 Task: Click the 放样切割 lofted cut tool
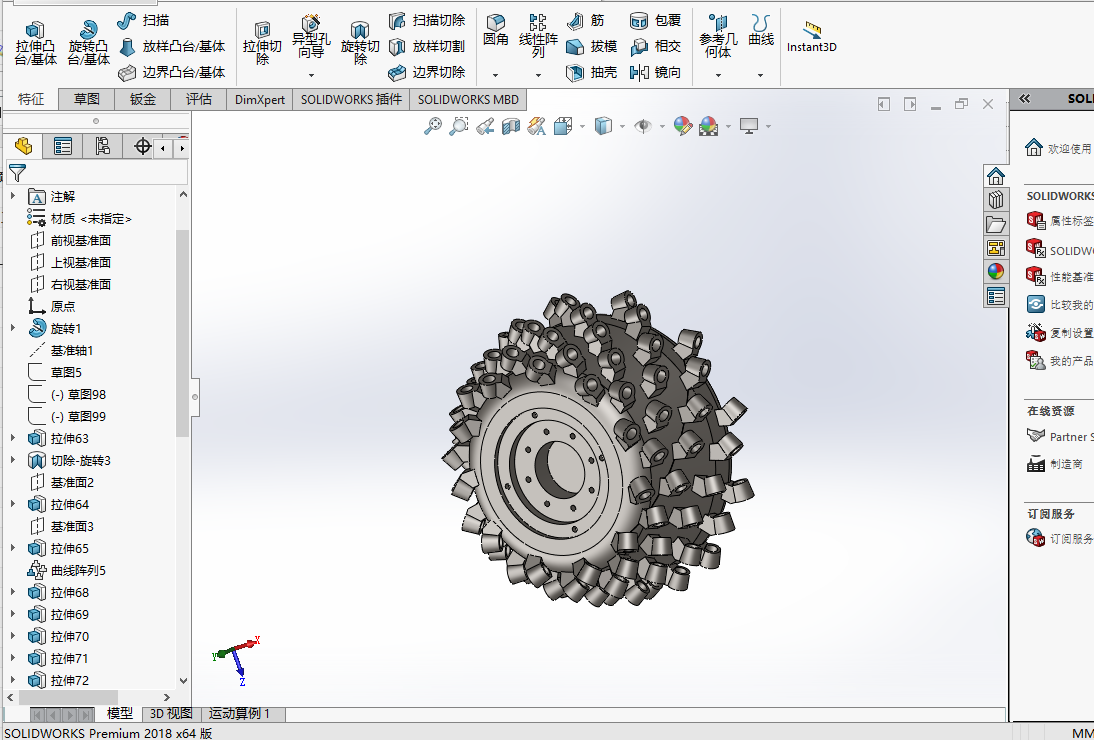[426, 46]
